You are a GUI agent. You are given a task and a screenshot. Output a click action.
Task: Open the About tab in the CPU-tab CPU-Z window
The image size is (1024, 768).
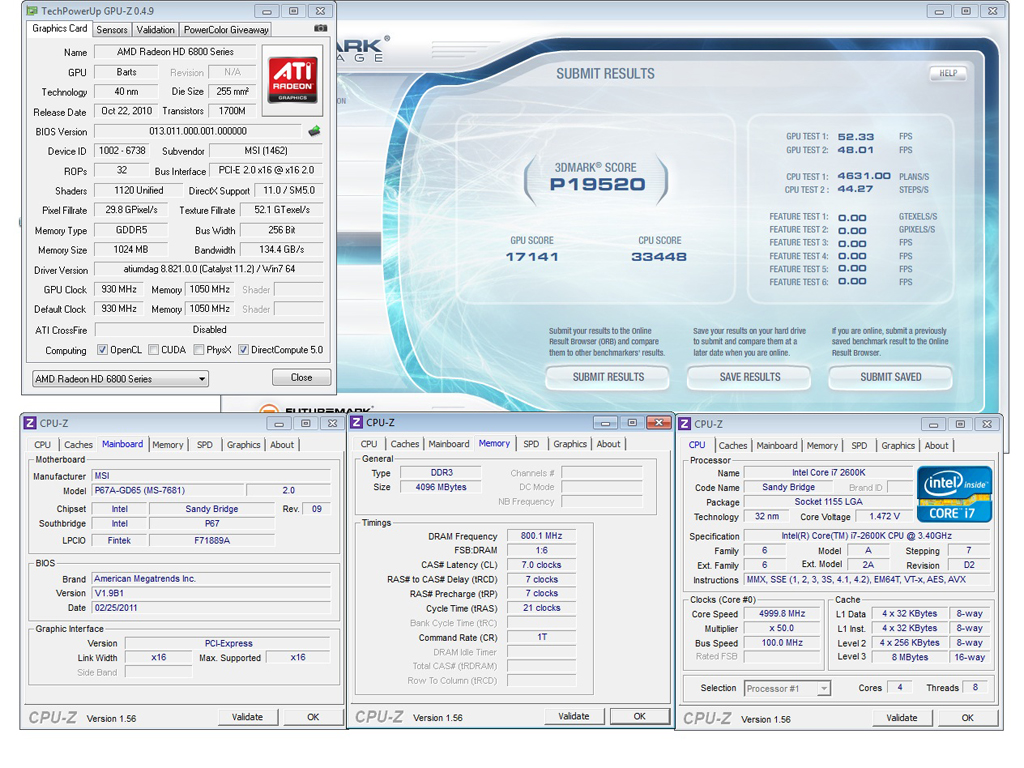936,445
